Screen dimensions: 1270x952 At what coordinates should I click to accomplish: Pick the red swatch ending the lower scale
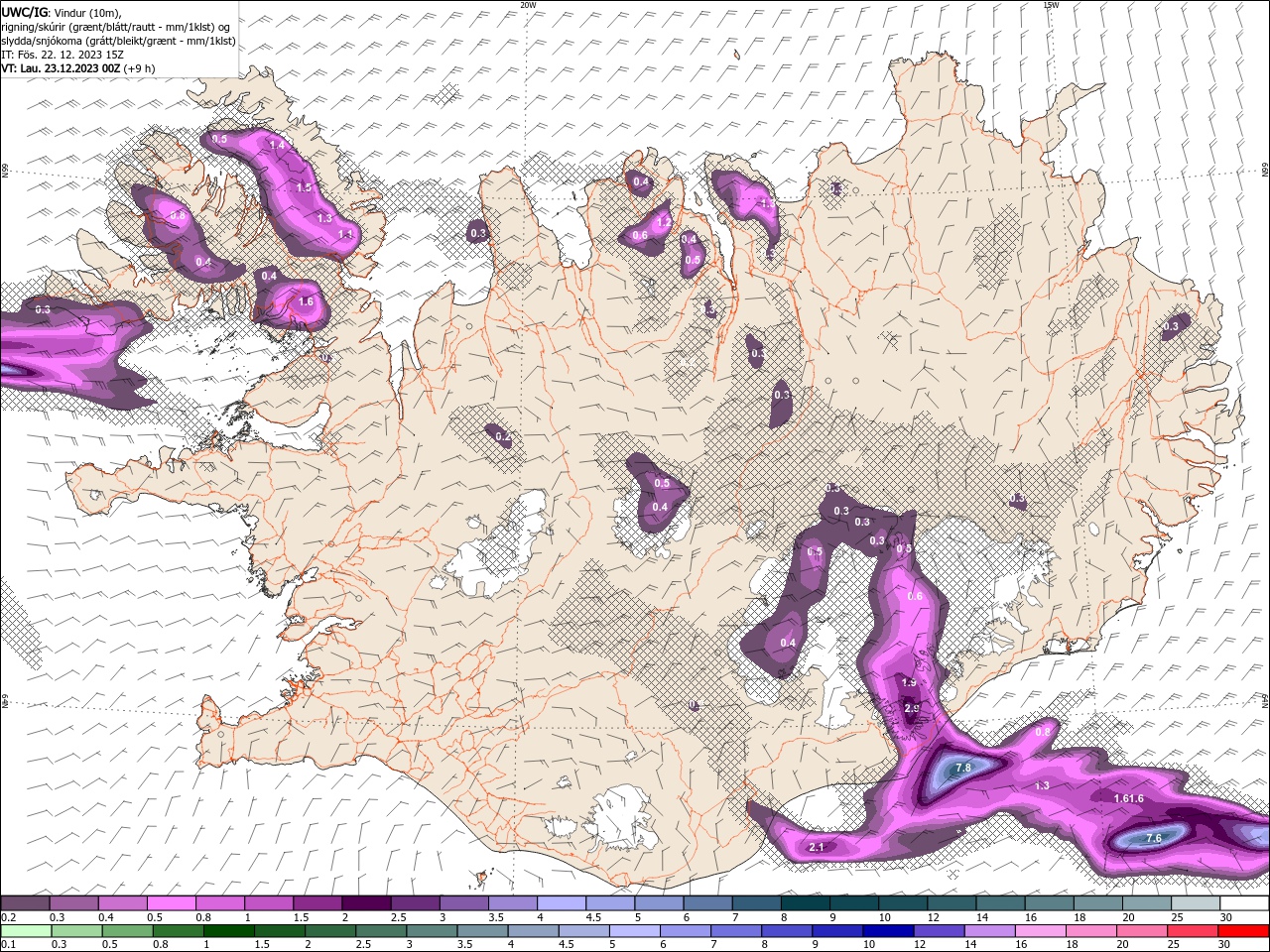coord(1243,931)
